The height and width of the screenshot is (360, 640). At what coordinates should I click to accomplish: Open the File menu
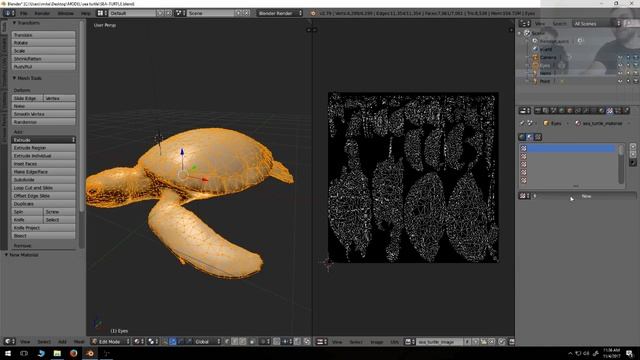coord(24,13)
